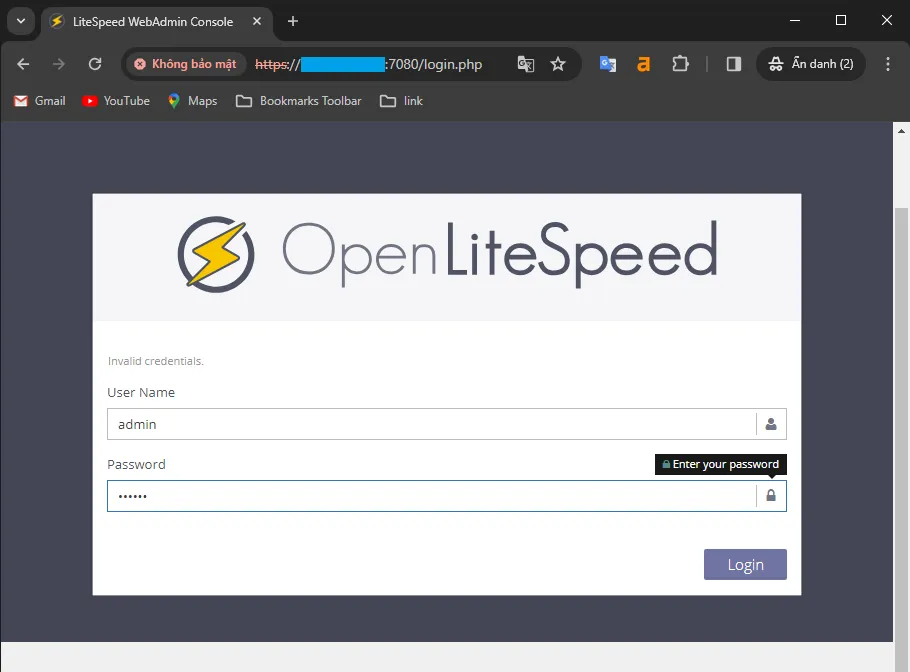Open the orange 'a' extension icon
This screenshot has width=910, height=672.
(x=644, y=64)
